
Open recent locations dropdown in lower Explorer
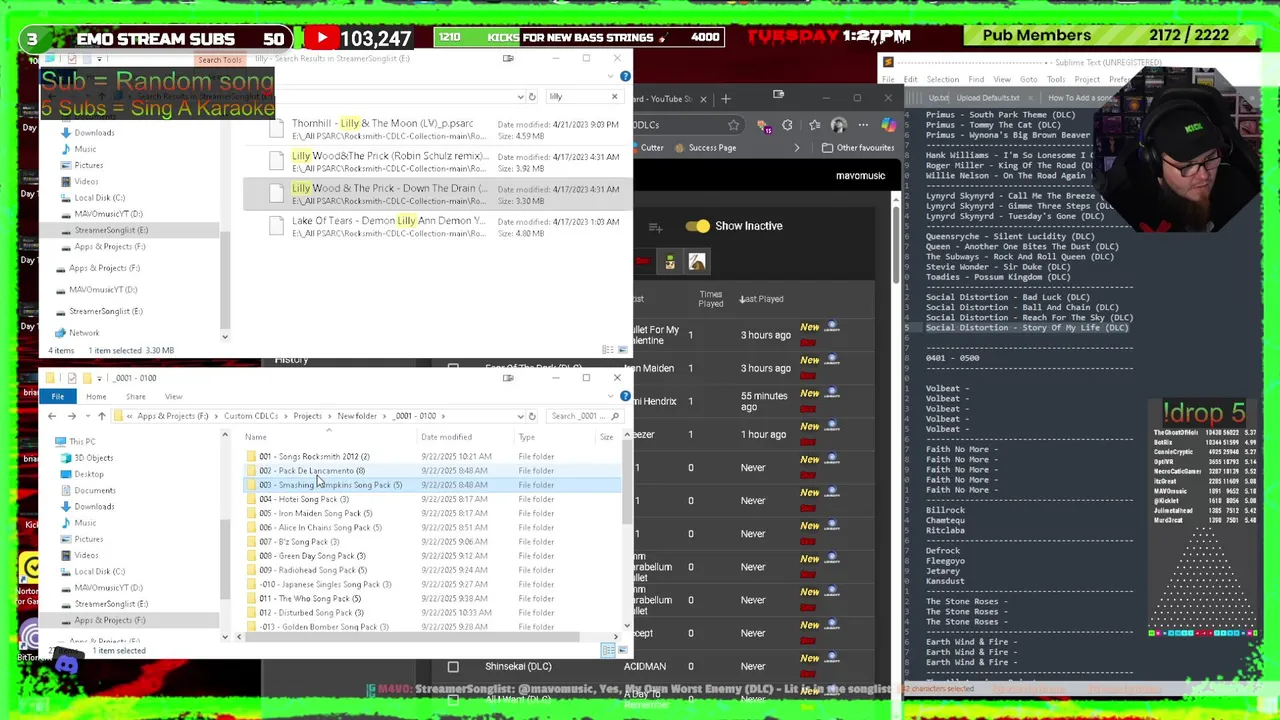click(x=86, y=416)
